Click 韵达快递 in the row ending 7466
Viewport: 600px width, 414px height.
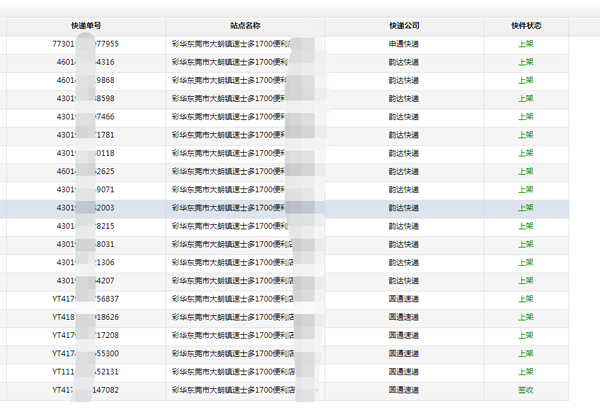(404, 117)
